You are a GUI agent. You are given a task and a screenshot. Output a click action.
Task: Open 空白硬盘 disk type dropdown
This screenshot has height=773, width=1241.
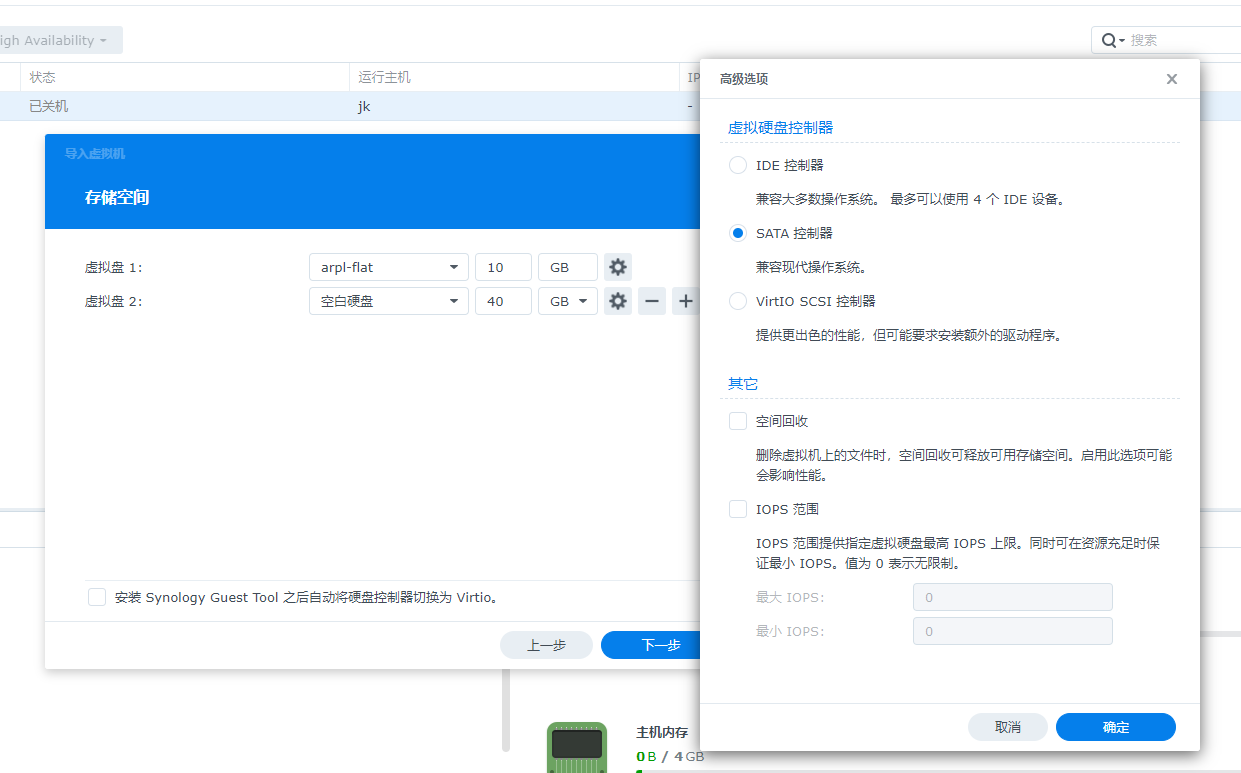(x=389, y=301)
